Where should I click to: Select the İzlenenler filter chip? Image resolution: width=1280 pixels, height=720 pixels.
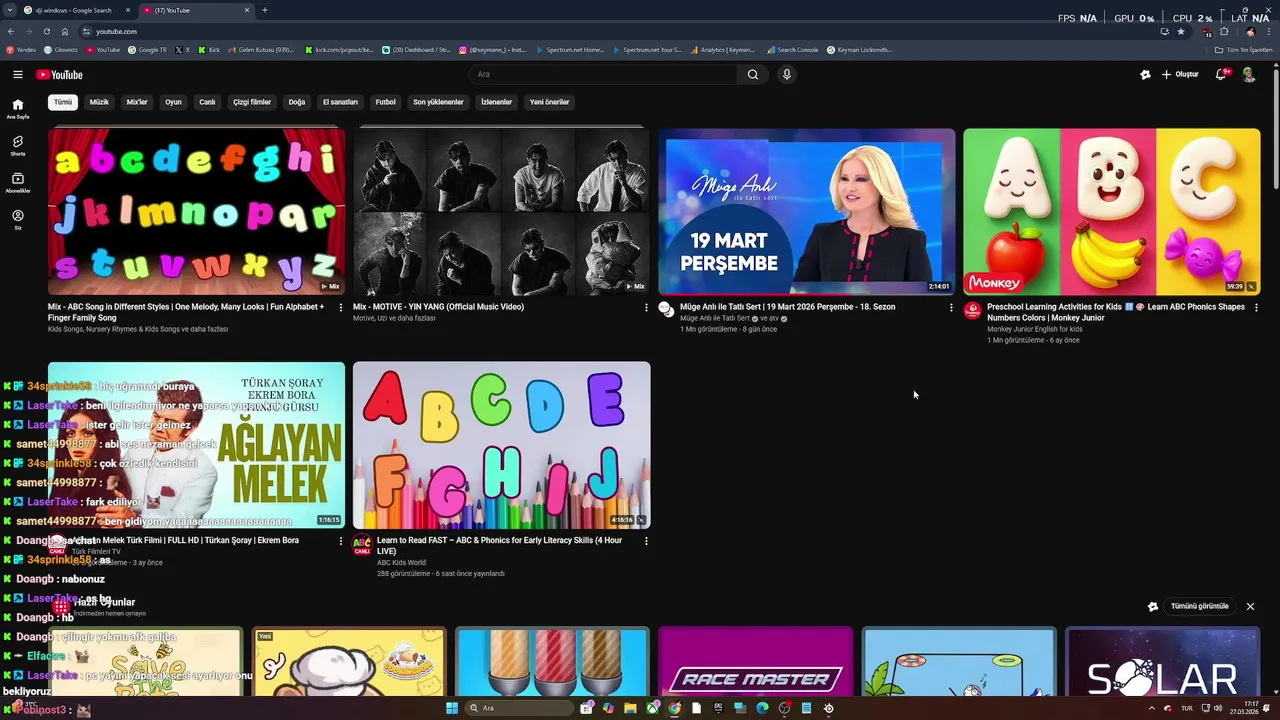(496, 102)
